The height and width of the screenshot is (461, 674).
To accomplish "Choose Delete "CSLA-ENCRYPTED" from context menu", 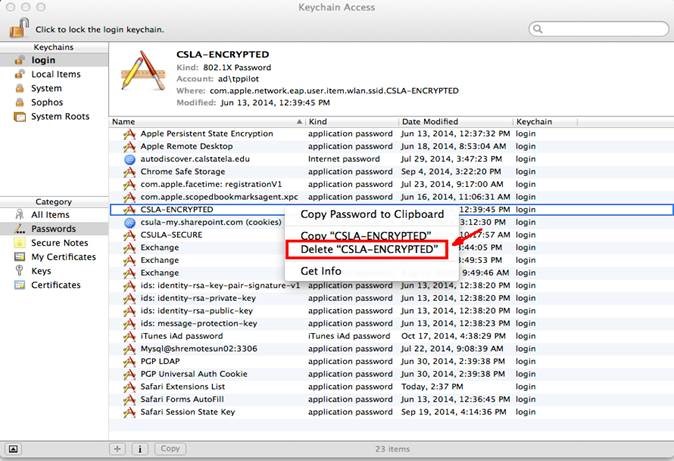I will coord(368,249).
